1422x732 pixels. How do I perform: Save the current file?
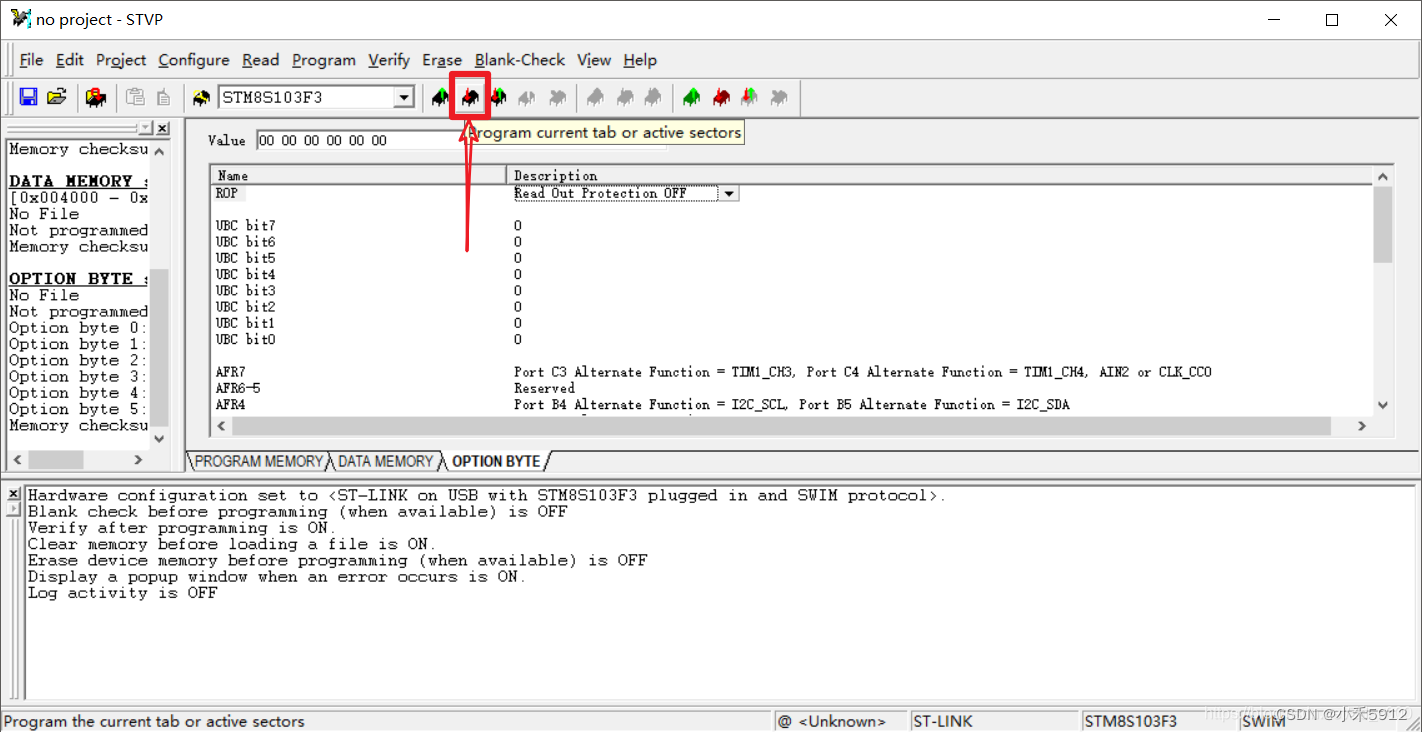(27, 96)
